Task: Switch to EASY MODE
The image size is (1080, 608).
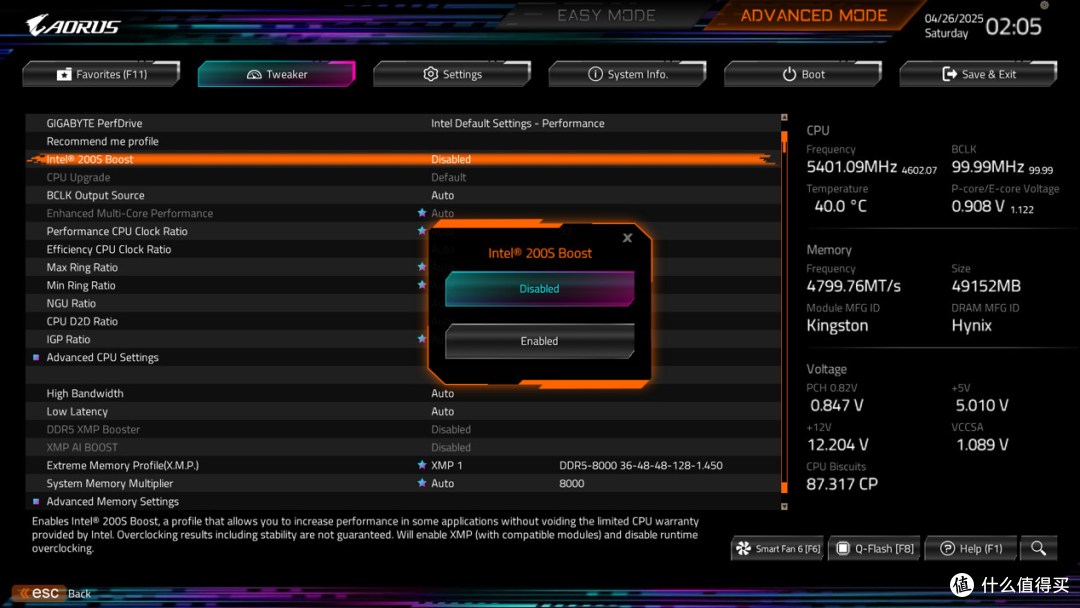Action: pyautogui.click(x=606, y=15)
